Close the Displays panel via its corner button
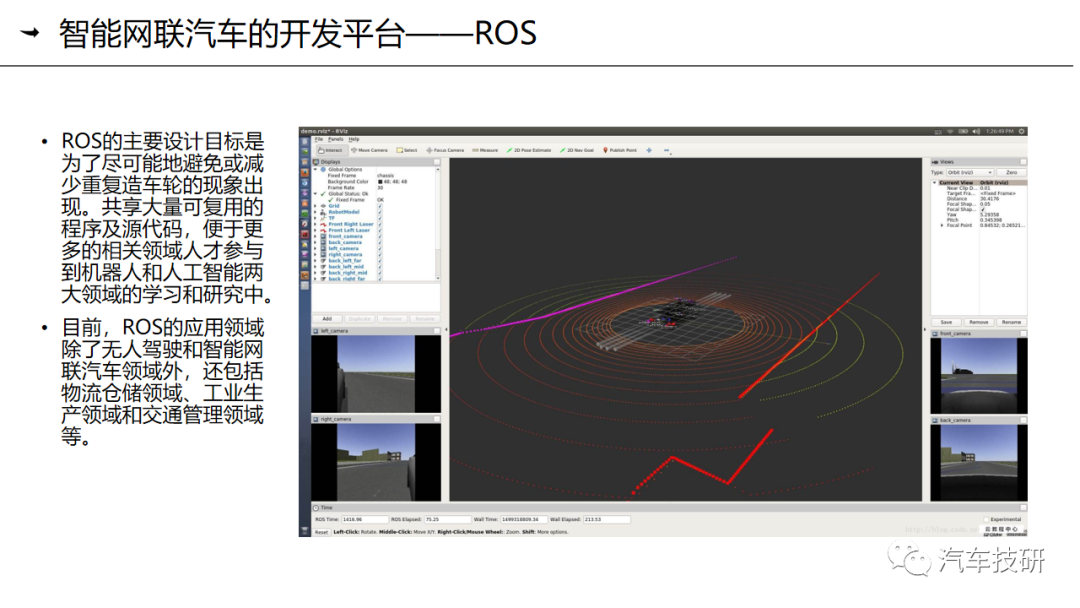Viewport: 1080px width, 608px height. coord(437,162)
